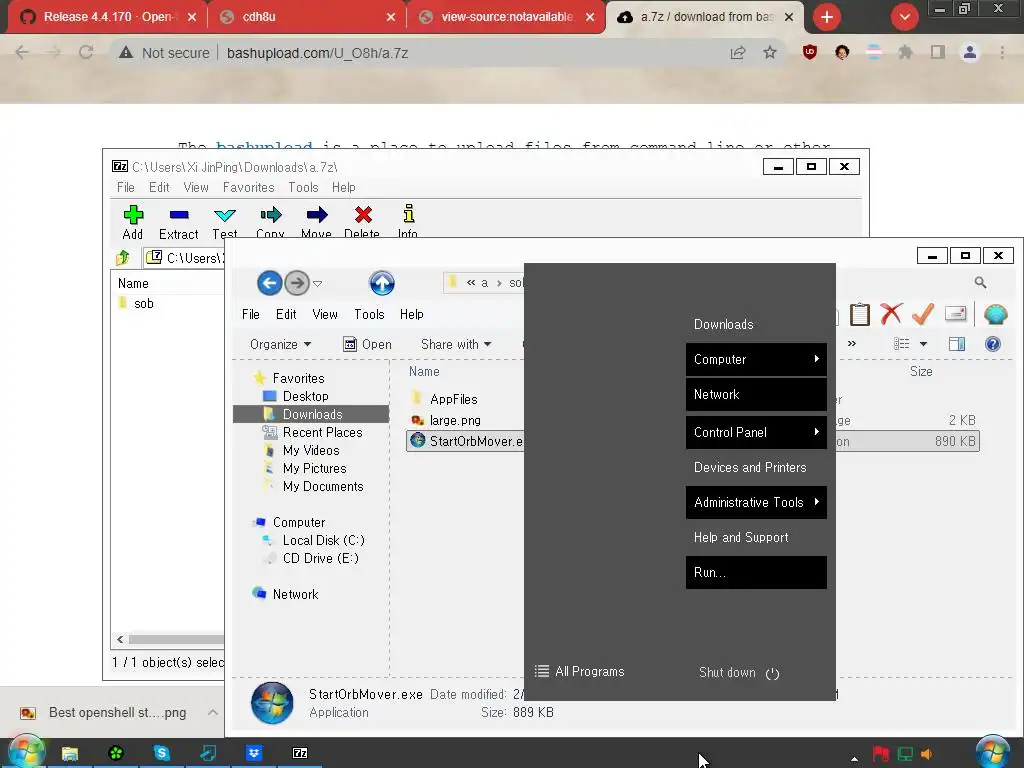Image resolution: width=1024 pixels, height=768 pixels.
Task: Click the orange checkmark Properties icon
Action: tap(923, 314)
